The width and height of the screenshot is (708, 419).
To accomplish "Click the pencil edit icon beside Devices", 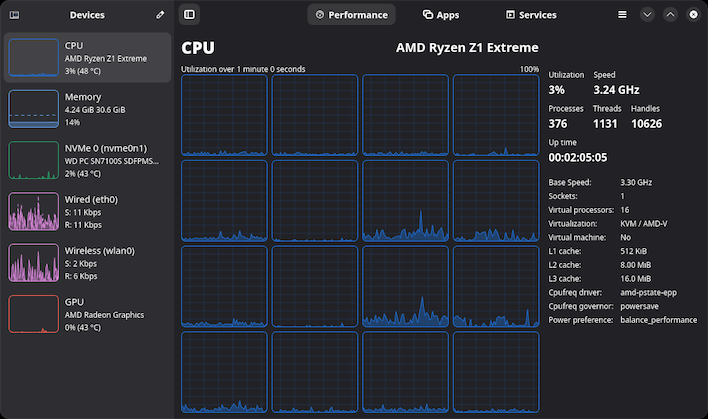I will click(x=161, y=15).
